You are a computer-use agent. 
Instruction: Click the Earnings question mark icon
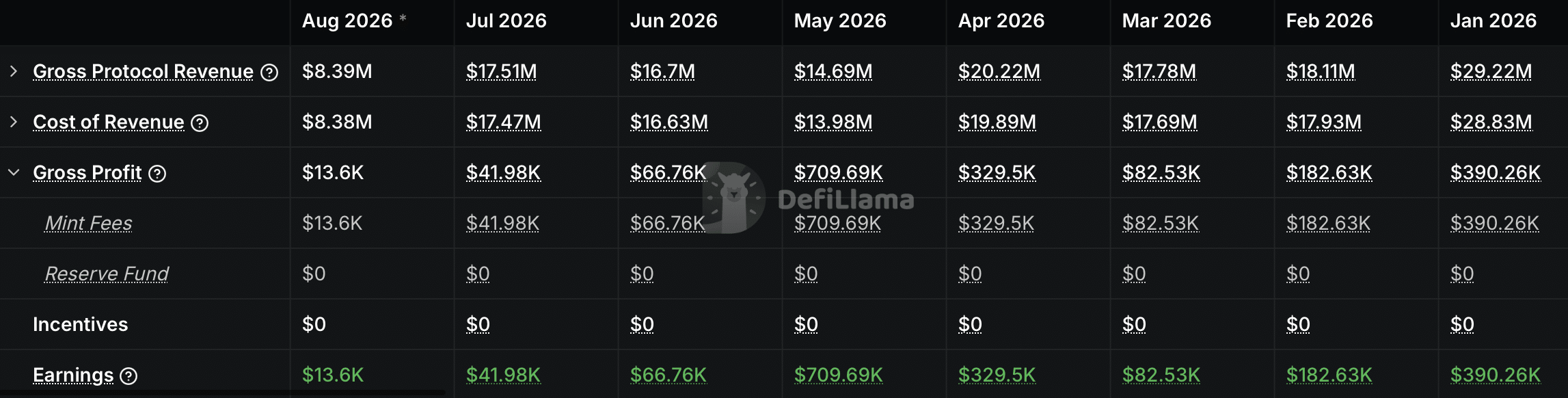[x=129, y=375]
